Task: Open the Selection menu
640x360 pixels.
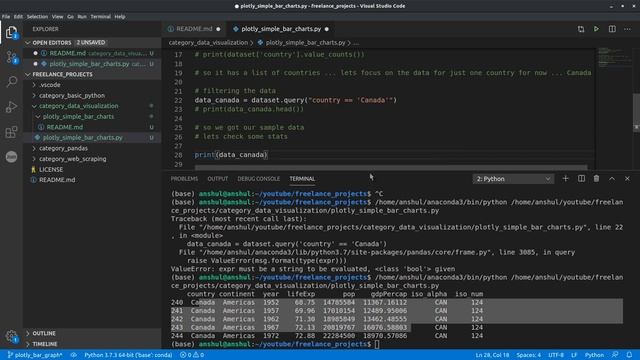Action: 37,17
